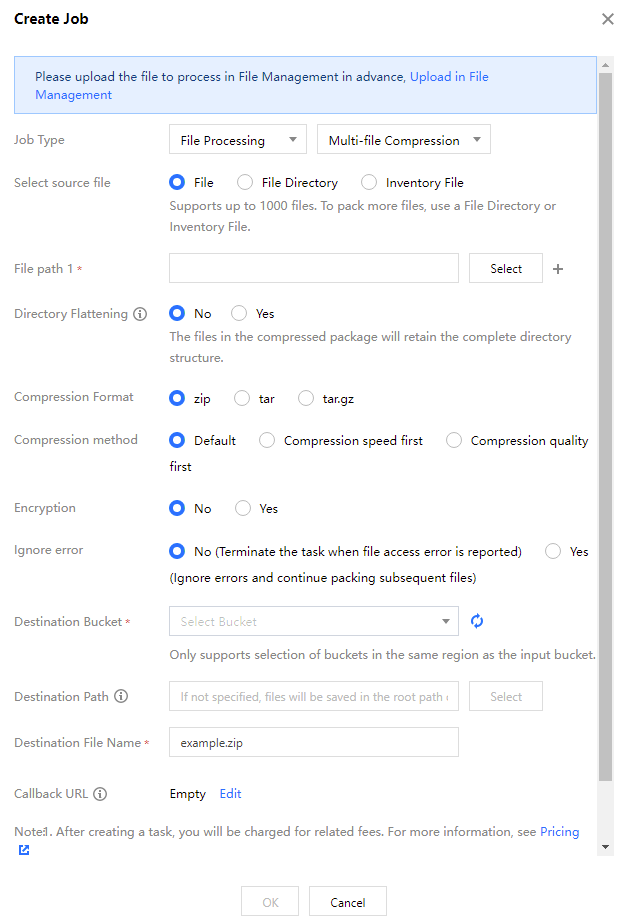628x918 pixels.
Task: Click the Destination Path info icon
Action: click(121, 697)
